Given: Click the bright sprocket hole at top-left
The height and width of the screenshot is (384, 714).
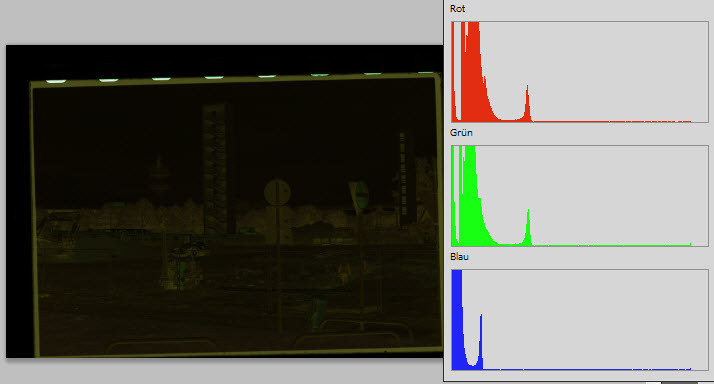Looking at the screenshot, I should click(x=56, y=81).
